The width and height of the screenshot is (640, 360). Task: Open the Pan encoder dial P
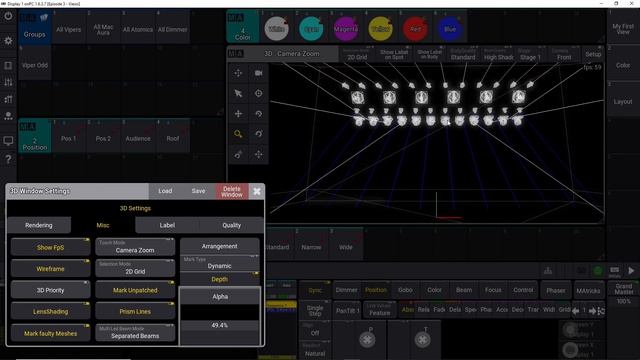pyautogui.click(x=367, y=339)
